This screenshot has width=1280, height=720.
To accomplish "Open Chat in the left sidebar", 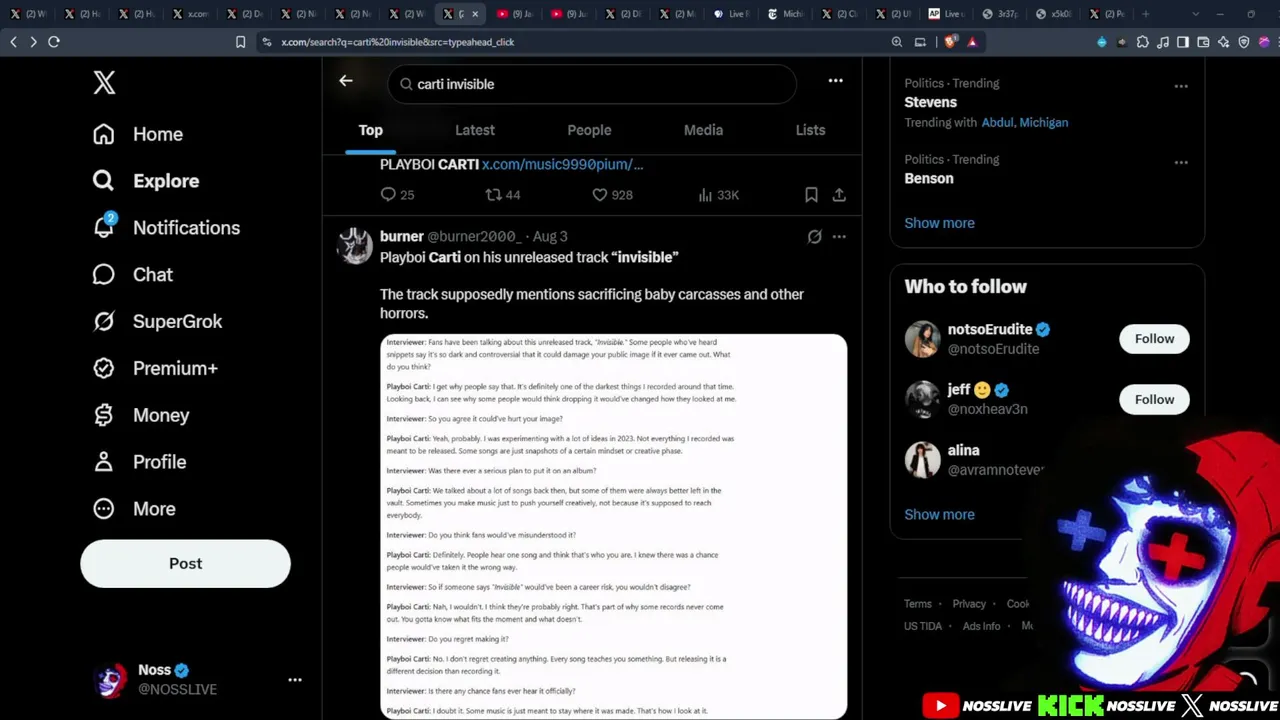I will 133,275.
